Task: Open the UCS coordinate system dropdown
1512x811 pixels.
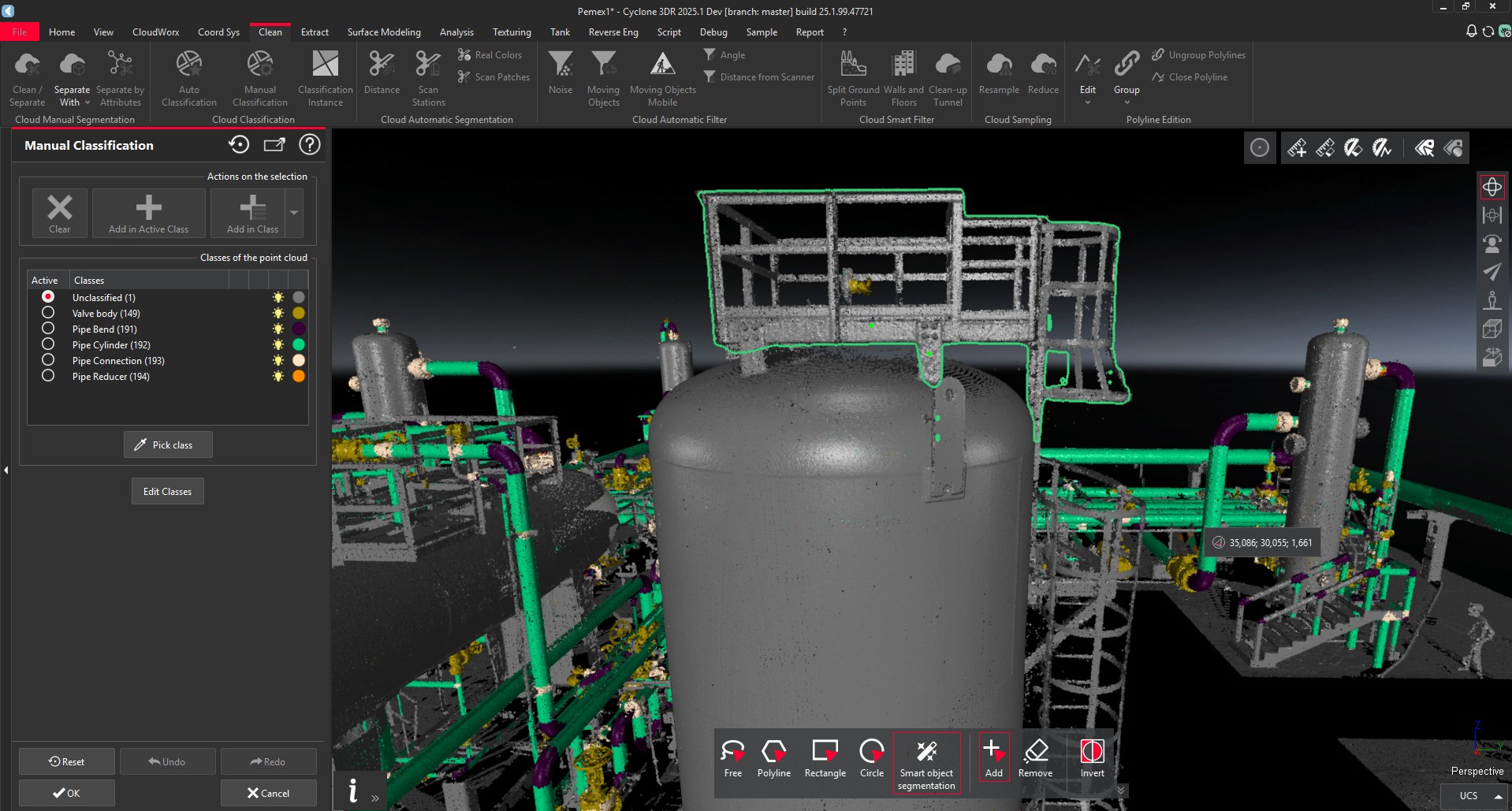Action: [1495, 795]
